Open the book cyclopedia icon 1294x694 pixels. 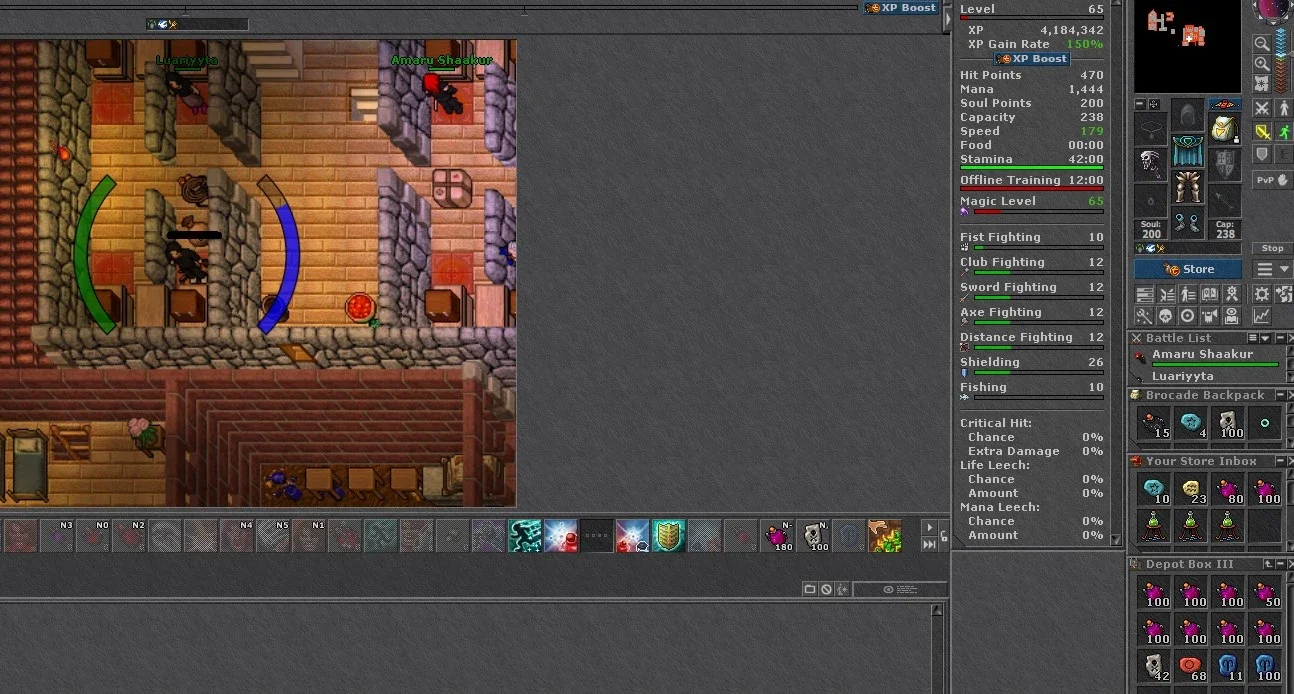point(1209,294)
